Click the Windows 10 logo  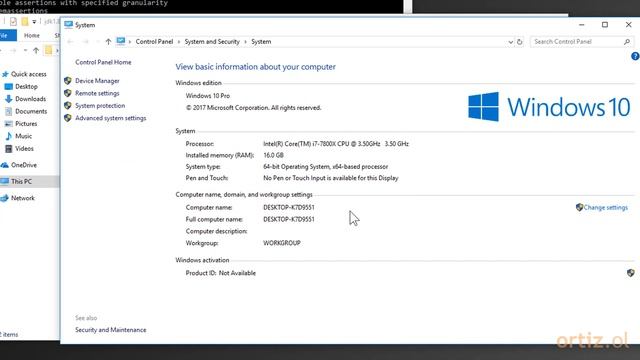549,107
